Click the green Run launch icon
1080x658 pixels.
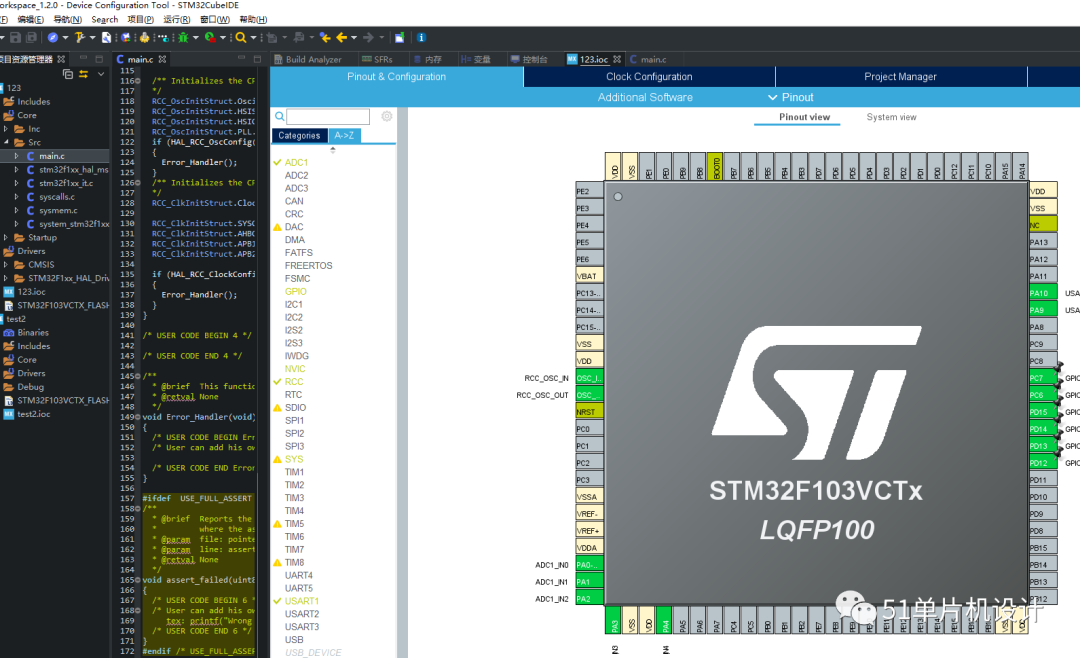tap(209, 37)
